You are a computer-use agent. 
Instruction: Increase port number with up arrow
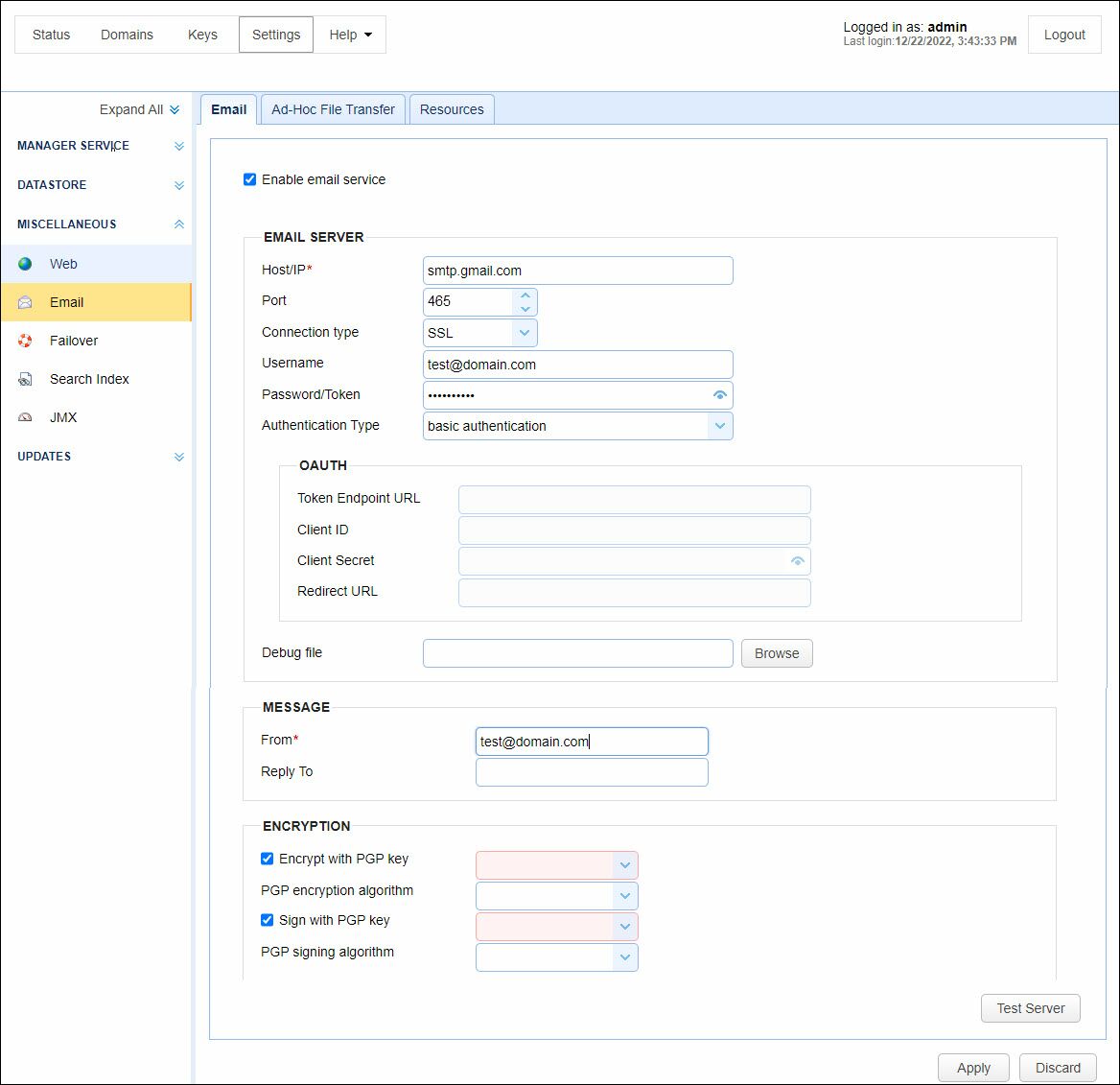point(525,295)
